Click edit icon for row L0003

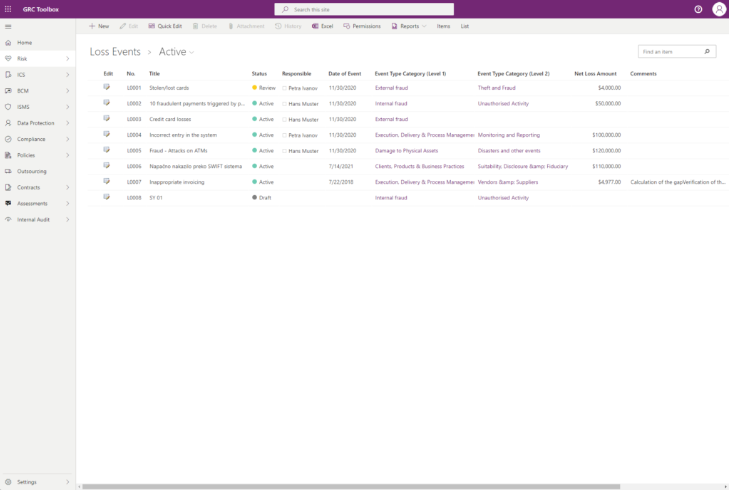click(x=106, y=119)
